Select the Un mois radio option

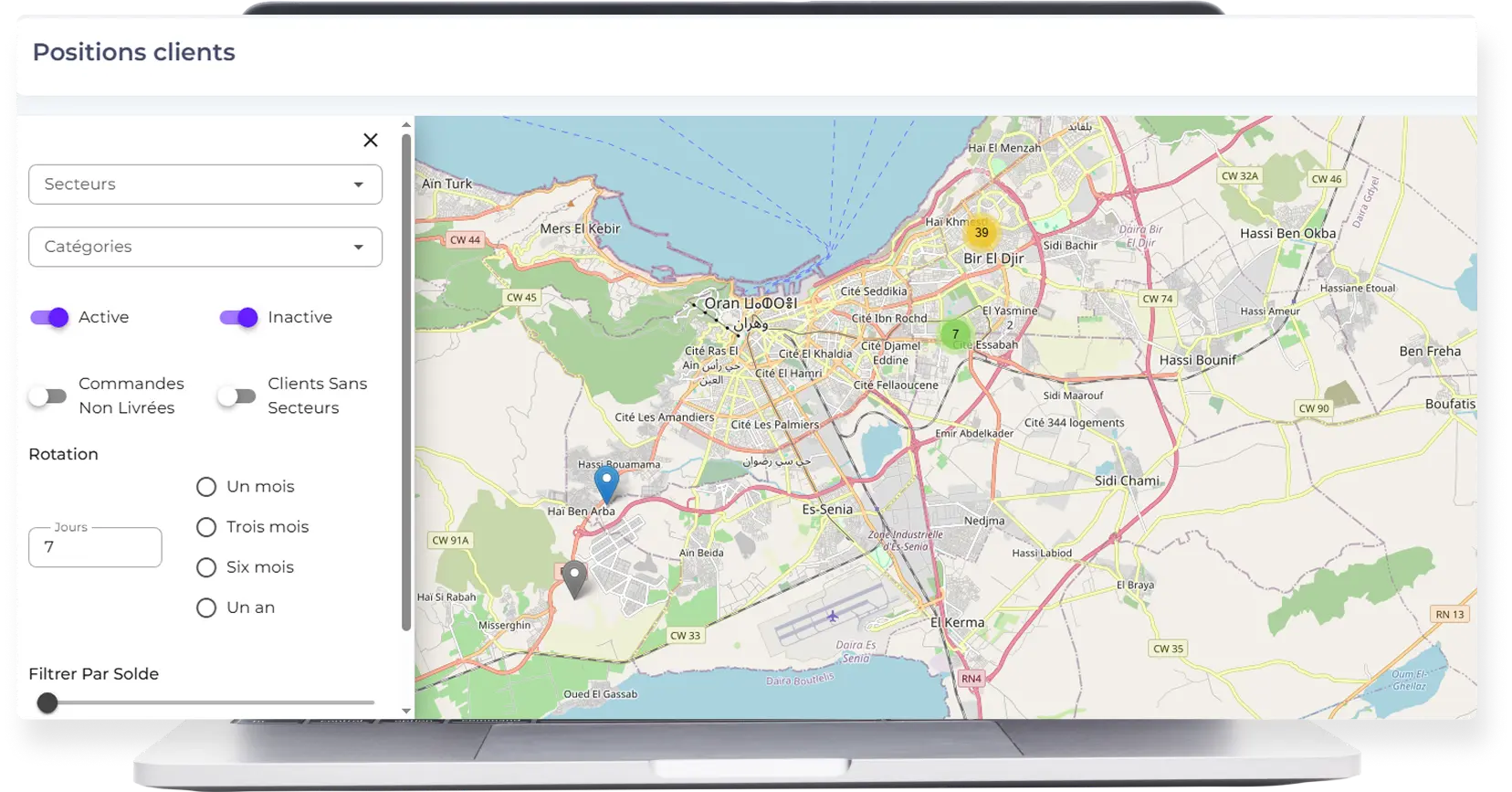click(x=206, y=487)
